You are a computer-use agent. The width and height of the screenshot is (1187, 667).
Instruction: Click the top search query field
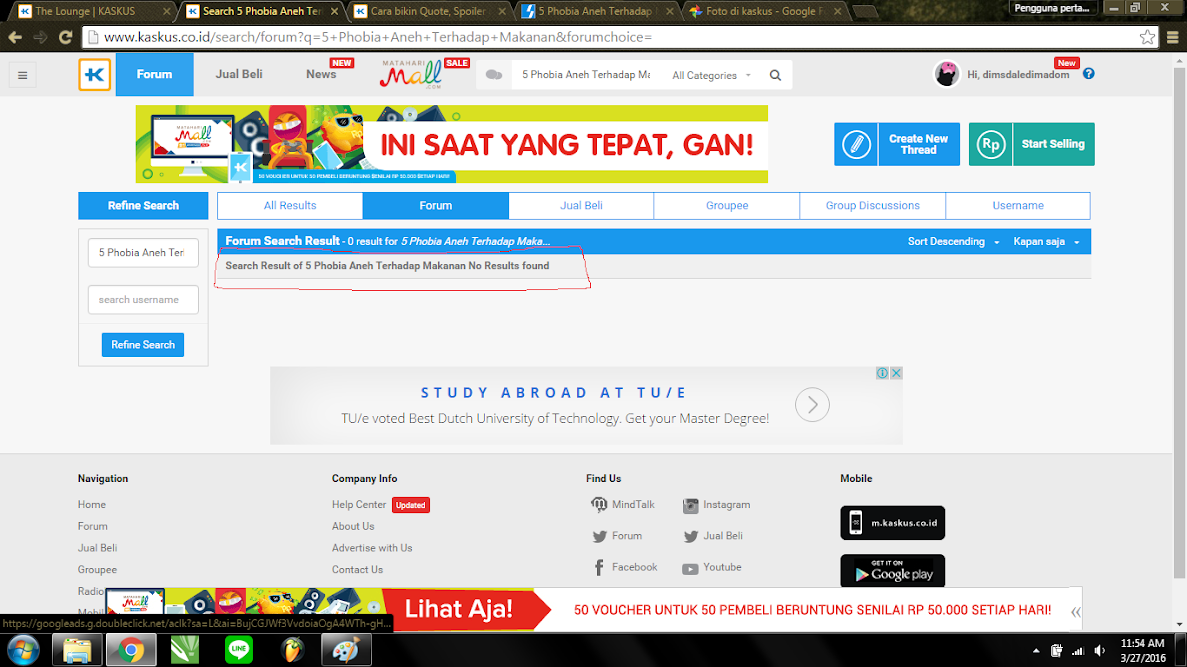point(586,75)
